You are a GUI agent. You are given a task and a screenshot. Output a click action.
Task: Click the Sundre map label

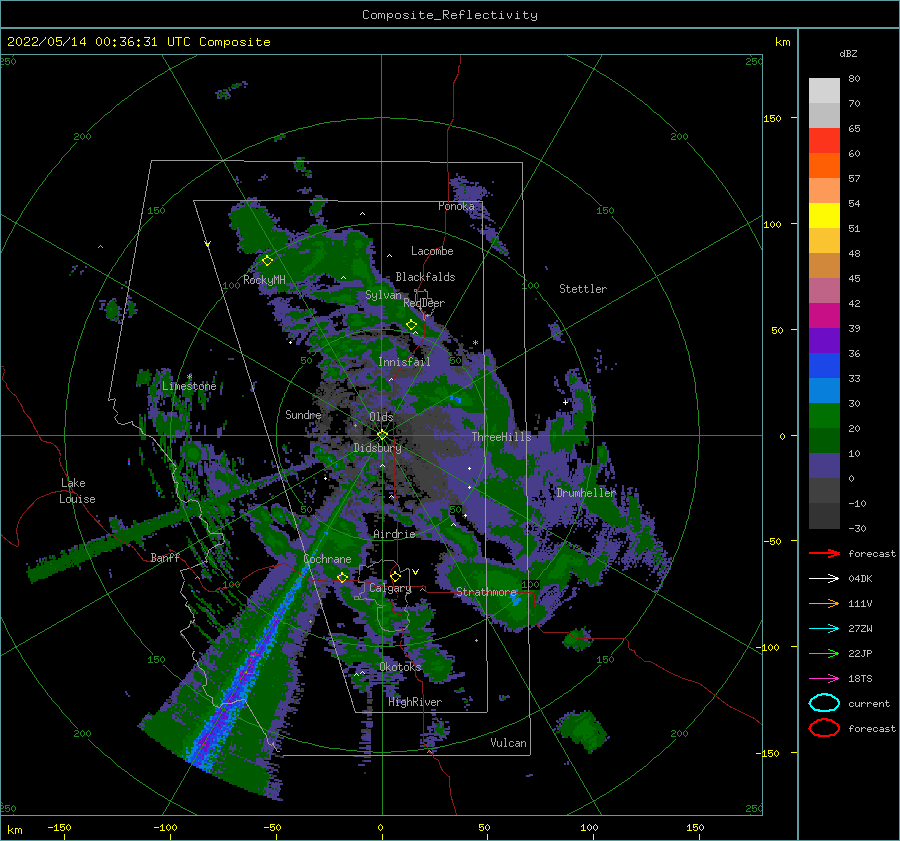click(x=303, y=414)
